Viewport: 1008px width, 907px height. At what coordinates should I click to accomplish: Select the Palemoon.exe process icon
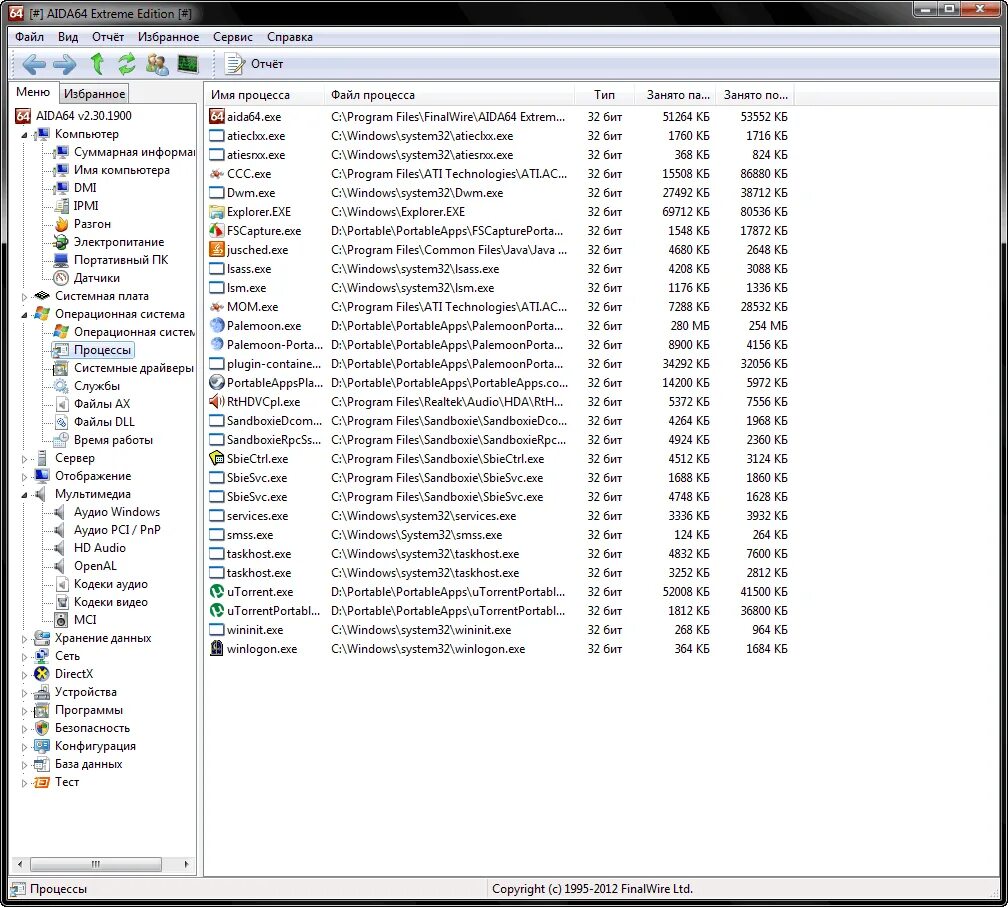(x=217, y=325)
